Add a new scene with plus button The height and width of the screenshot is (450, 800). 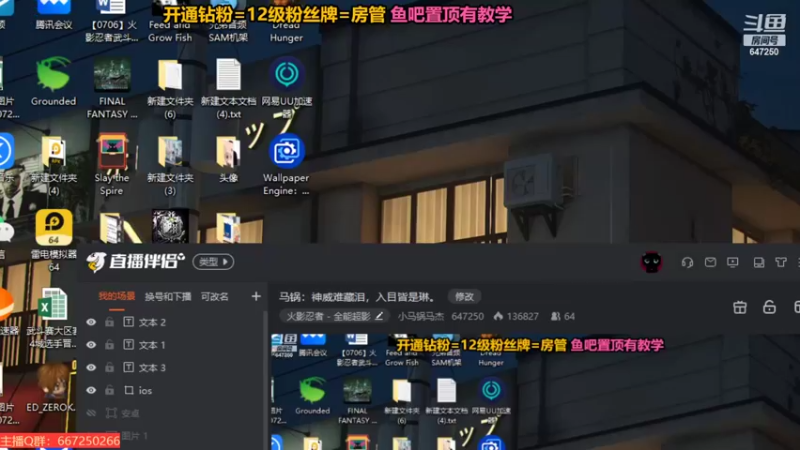coord(256,296)
